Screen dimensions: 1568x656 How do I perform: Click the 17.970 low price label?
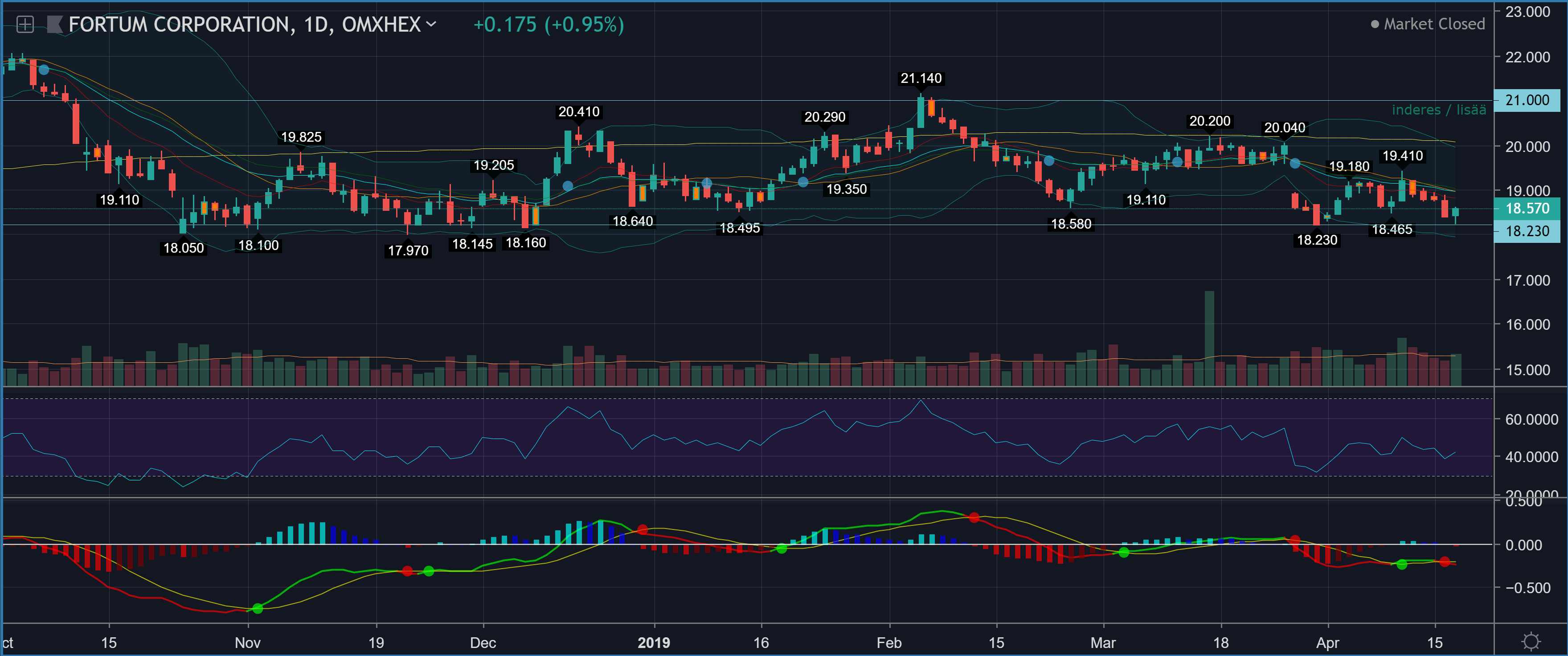(408, 251)
